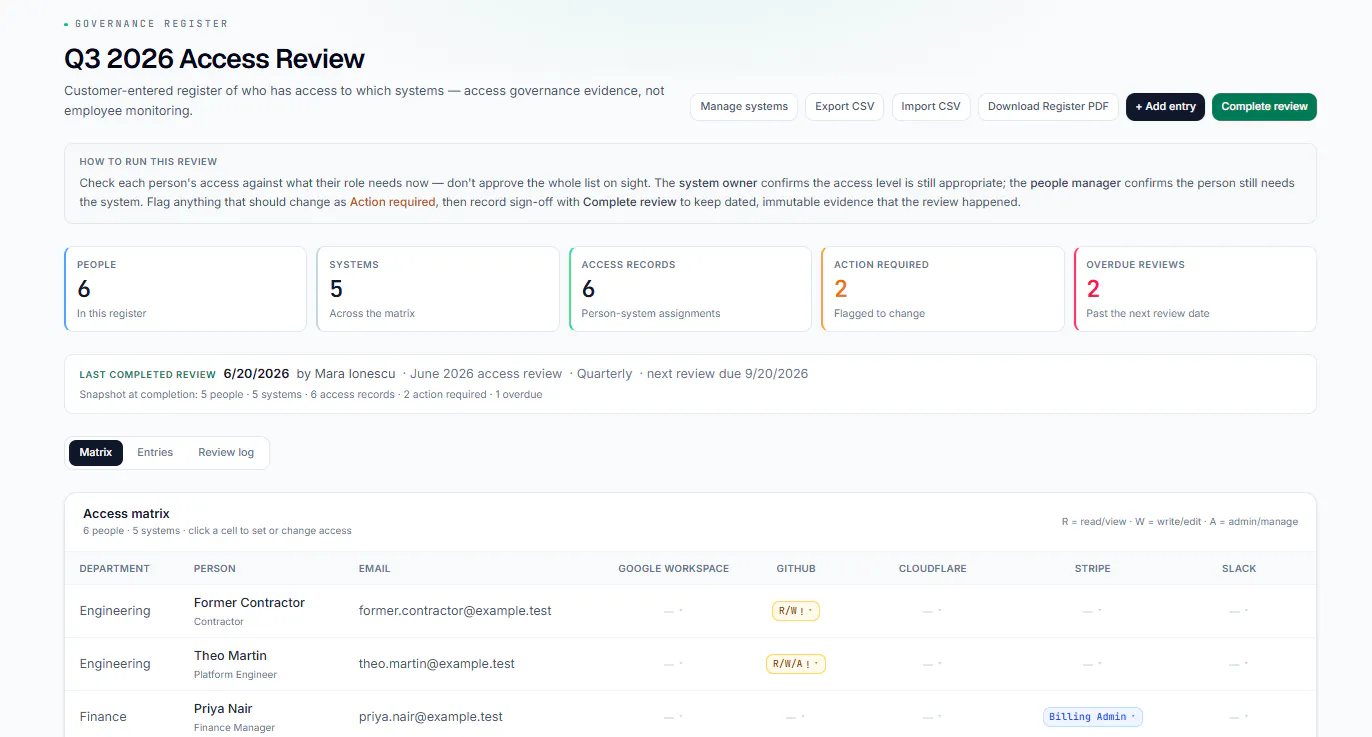Click the Q3 2026 Access Review title
Screen dimensions: 1372x737
point(214,58)
